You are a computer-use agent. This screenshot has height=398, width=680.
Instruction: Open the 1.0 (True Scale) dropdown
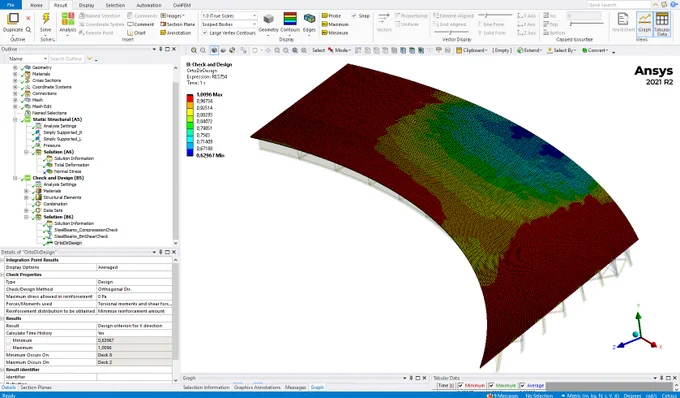coord(229,16)
